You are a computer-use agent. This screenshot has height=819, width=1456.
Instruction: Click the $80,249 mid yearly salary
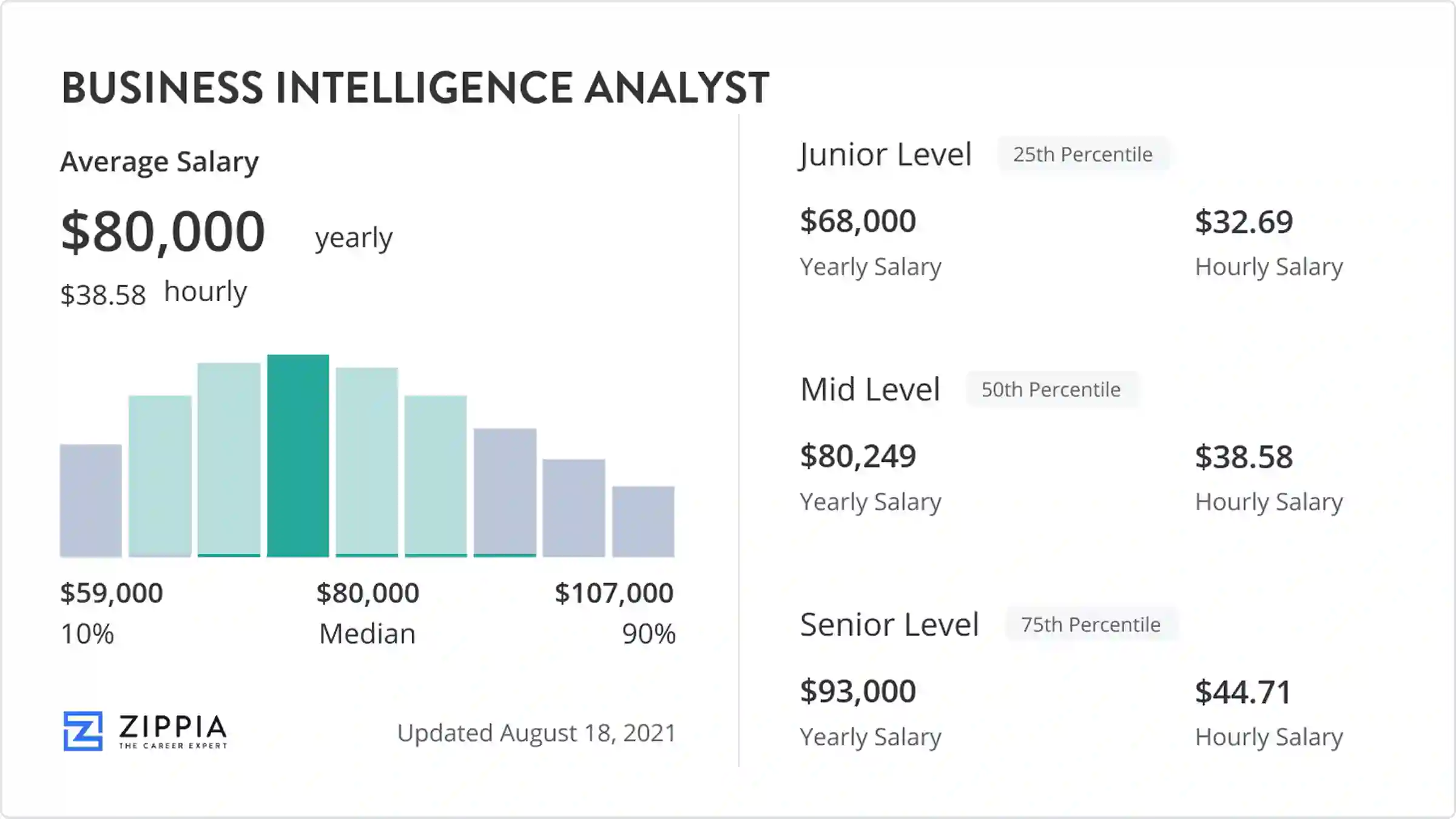tap(858, 456)
